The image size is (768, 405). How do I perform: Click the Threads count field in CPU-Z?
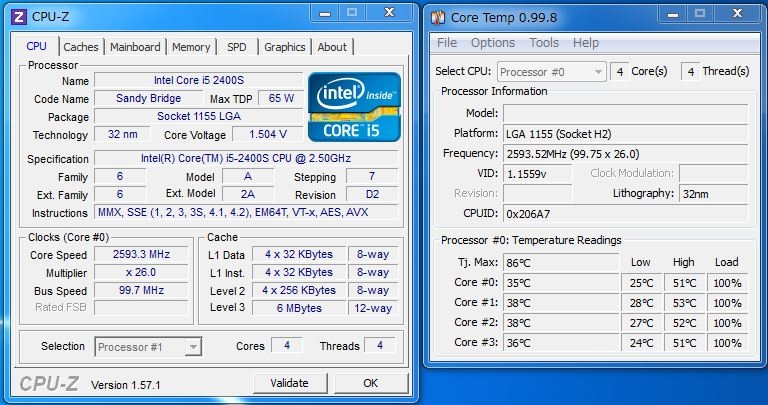(x=380, y=346)
